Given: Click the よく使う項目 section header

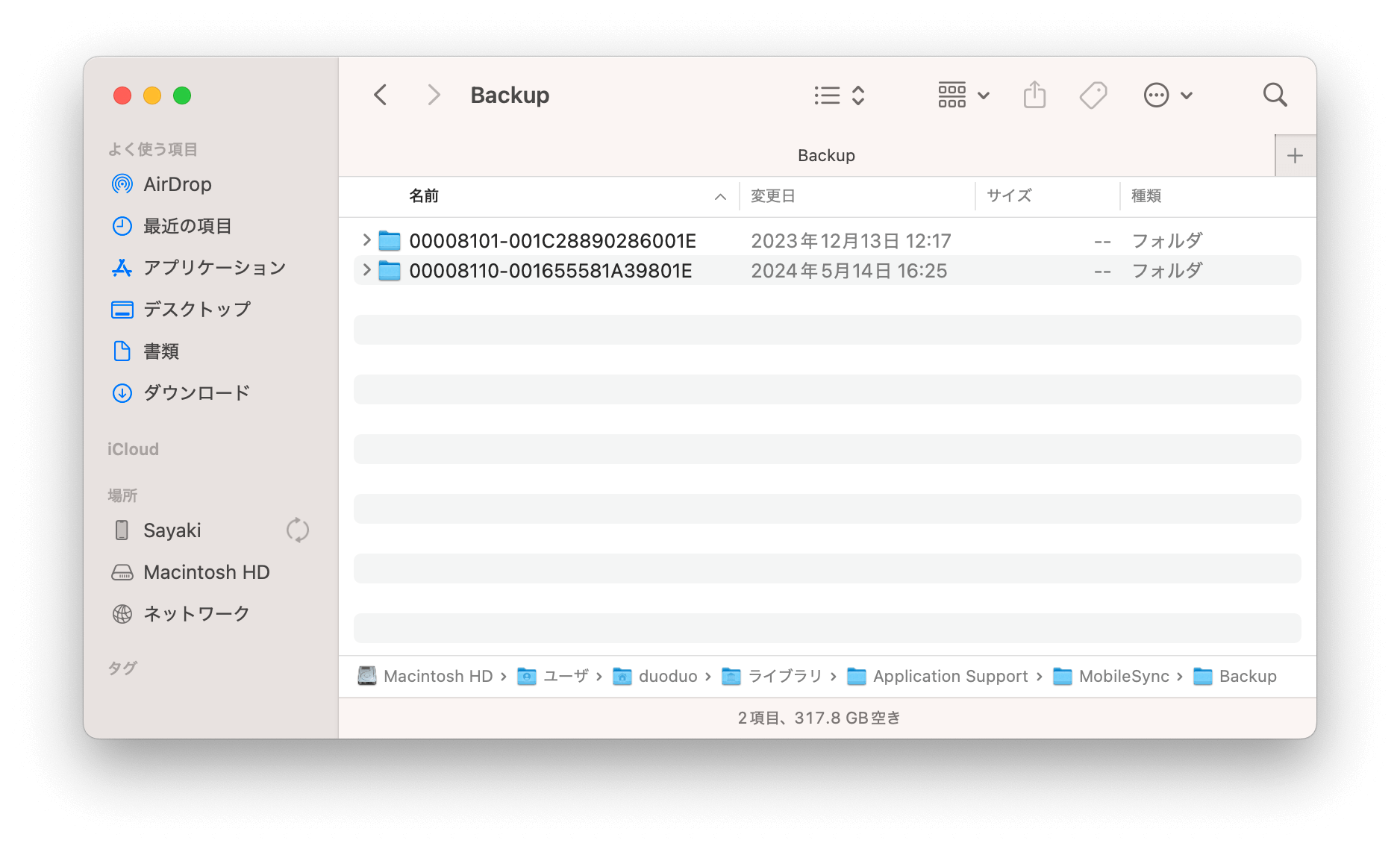Looking at the screenshot, I should tap(153, 149).
